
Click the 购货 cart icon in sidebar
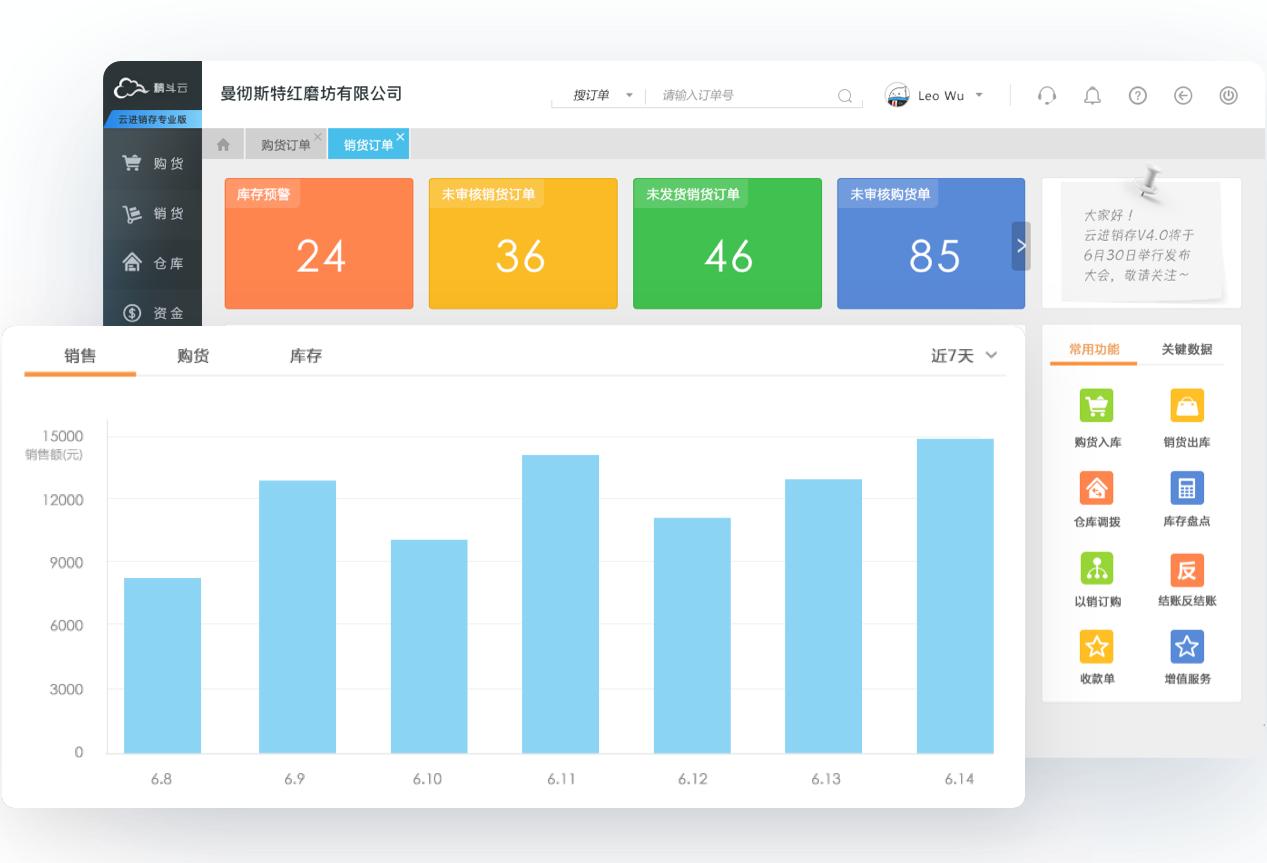point(132,163)
